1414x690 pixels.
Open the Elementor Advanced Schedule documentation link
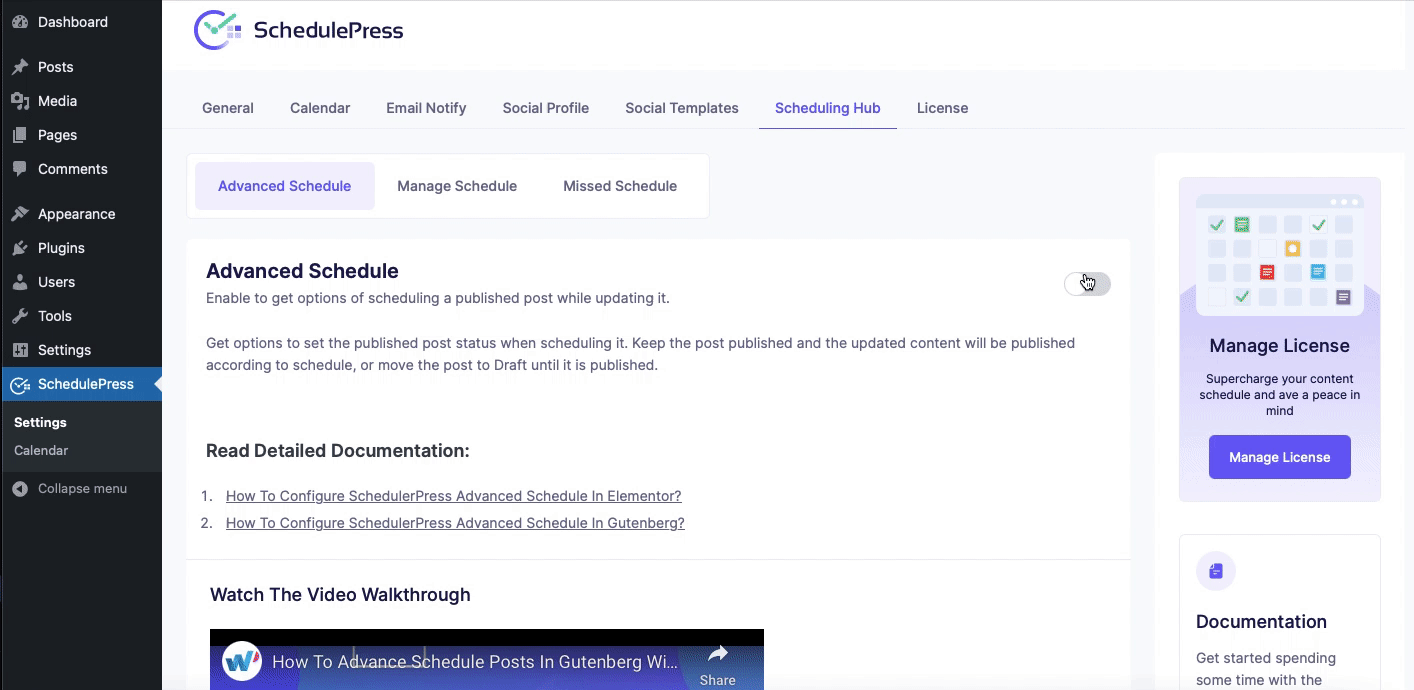[x=453, y=496]
